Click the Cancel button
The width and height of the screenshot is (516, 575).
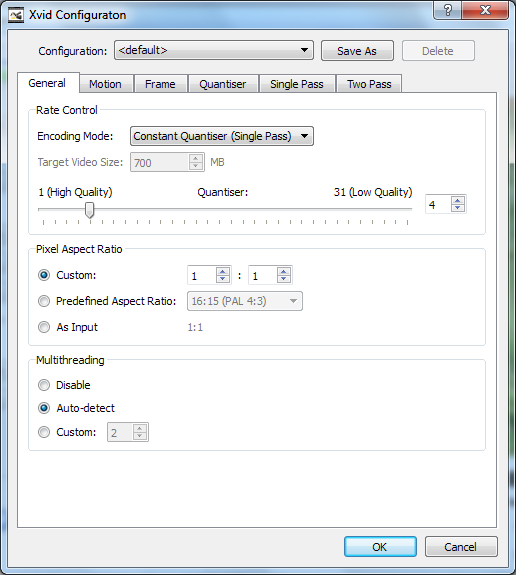(x=461, y=547)
